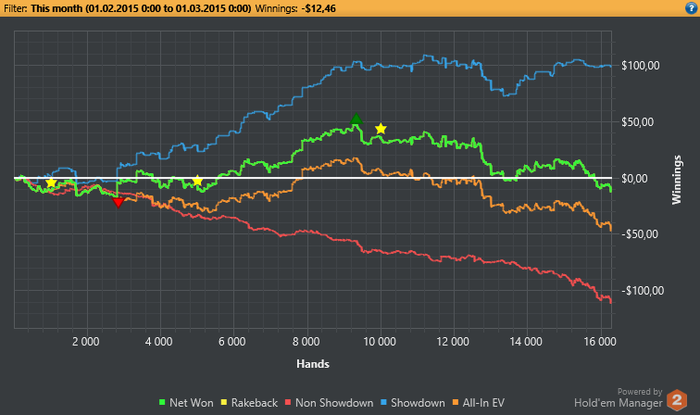Screen dimensions: 700x415
Task: Toggle the Showdown legend entry
Action: pos(413,403)
